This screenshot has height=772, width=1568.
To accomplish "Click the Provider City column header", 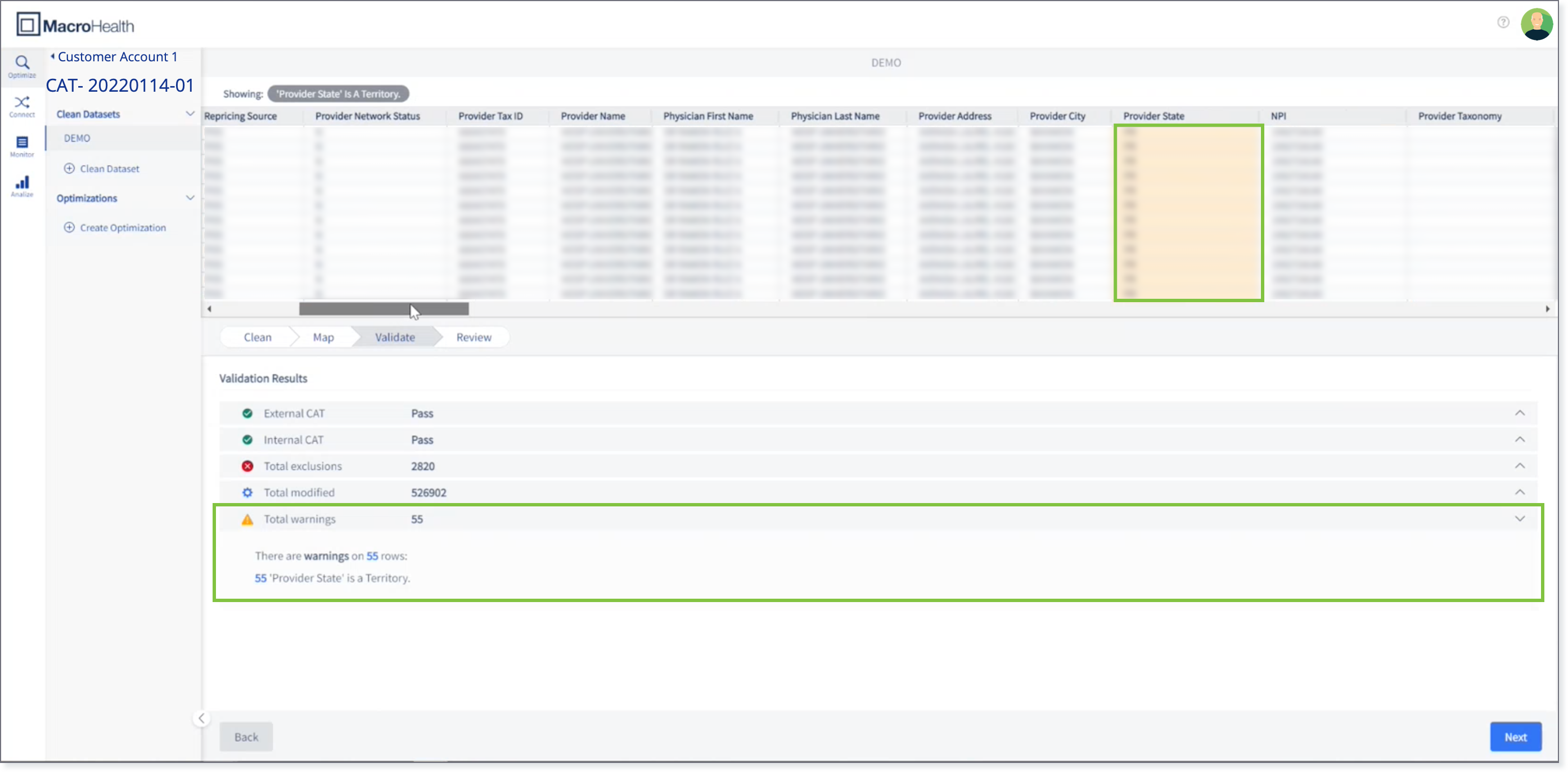I will [x=1057, y=116].
